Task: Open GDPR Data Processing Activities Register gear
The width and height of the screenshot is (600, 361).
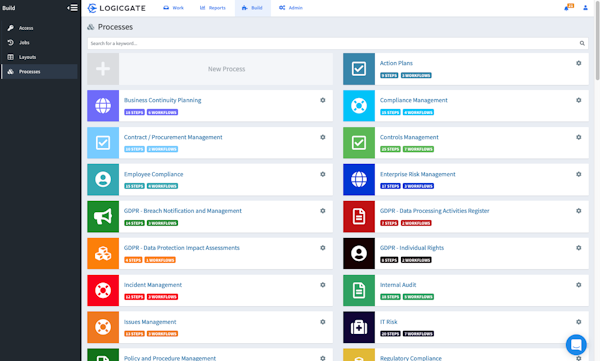Action: (x=579, y=211)
